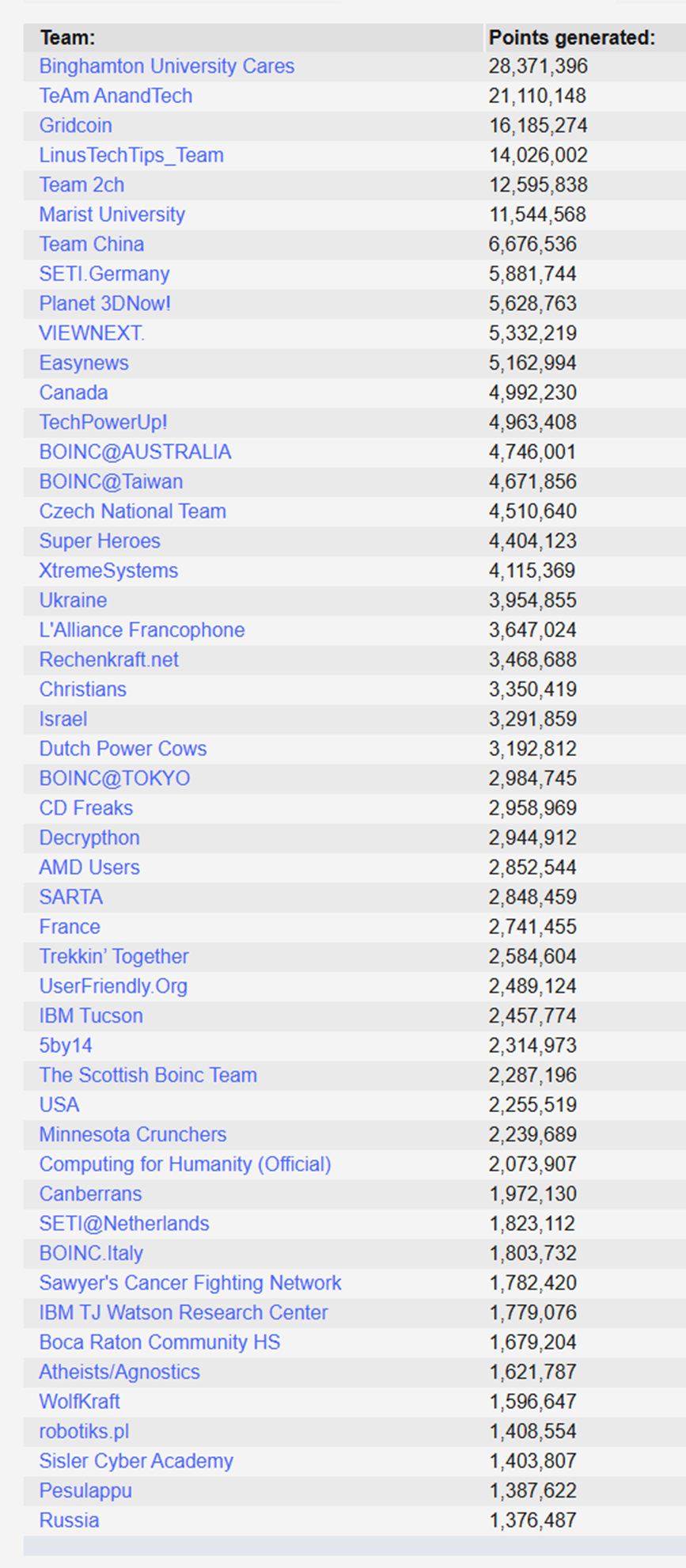Open the Binghamton University Cares team link
The width and height of the screenshot is (686, 1568).
tap(167, 66)
